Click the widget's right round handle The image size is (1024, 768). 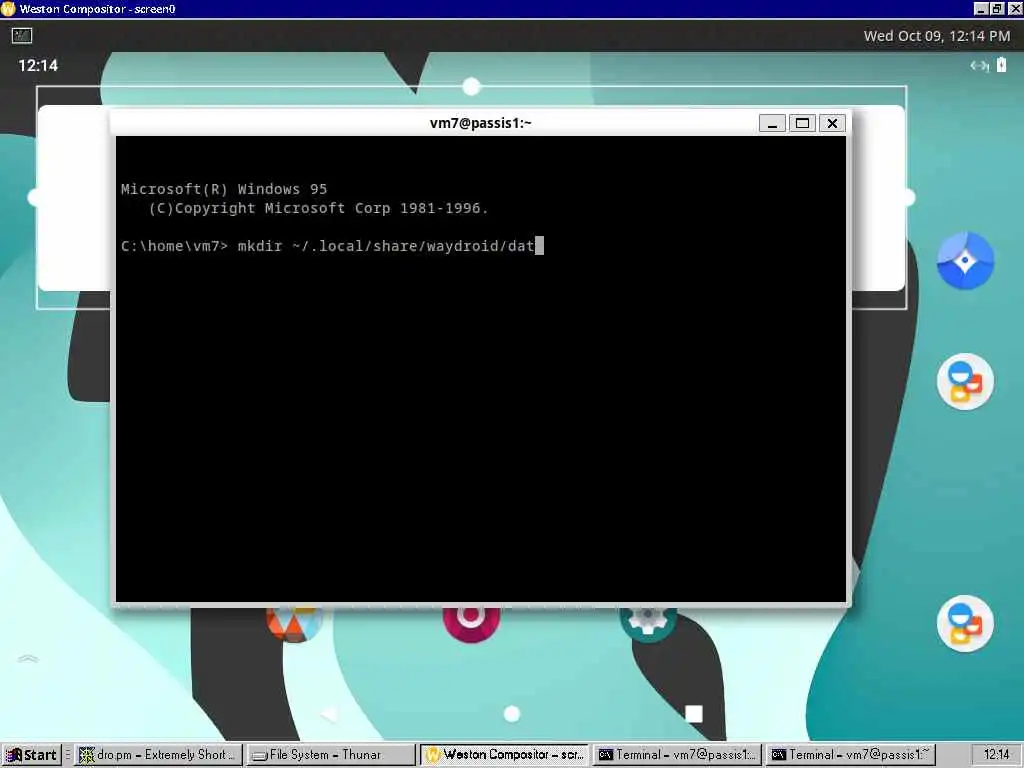coord(909,197)
